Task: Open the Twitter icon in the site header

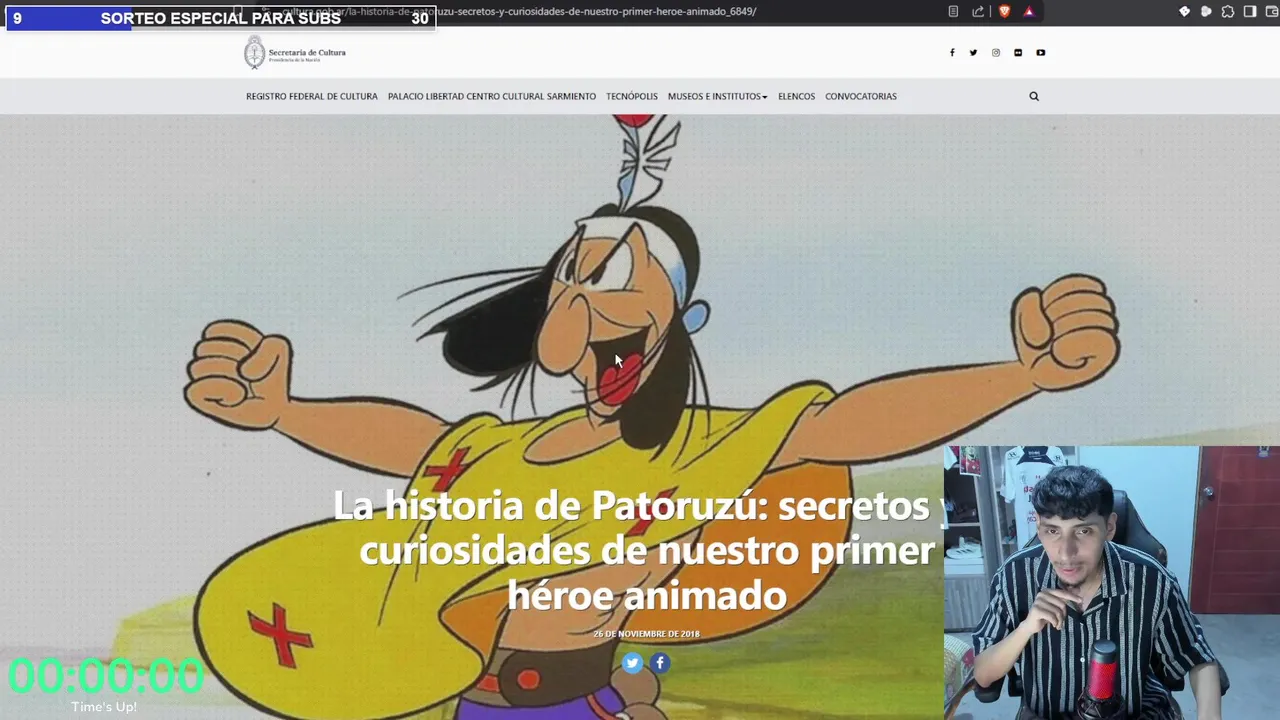Action: (973, 53)
